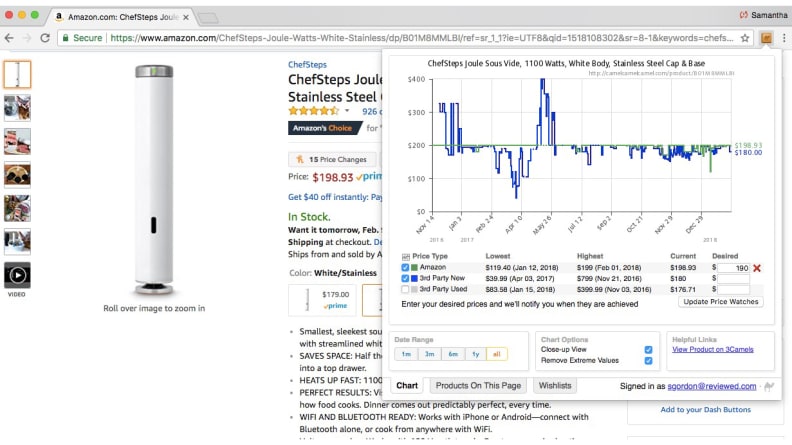This screenshot has width=792, height=445.
Task: Enable the 3rd Party Used checkbox
Action: 405,289
